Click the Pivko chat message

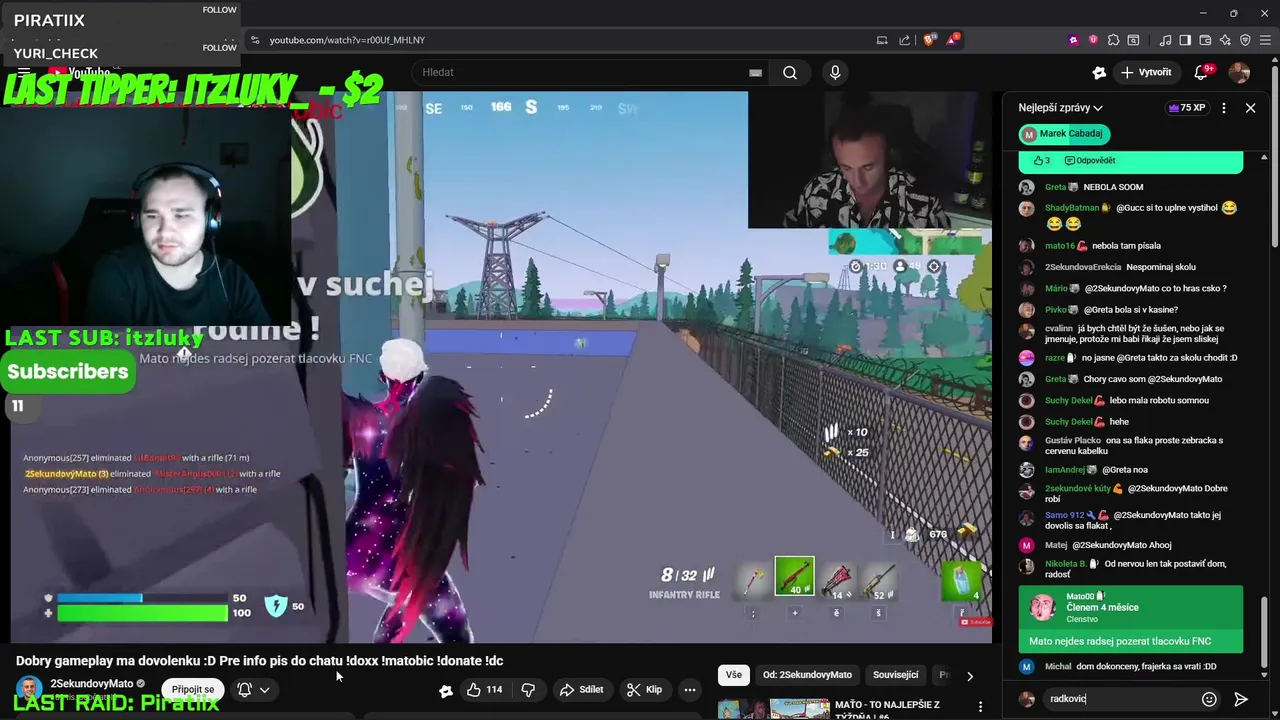pyautogui.click(x=1130, y=310)
